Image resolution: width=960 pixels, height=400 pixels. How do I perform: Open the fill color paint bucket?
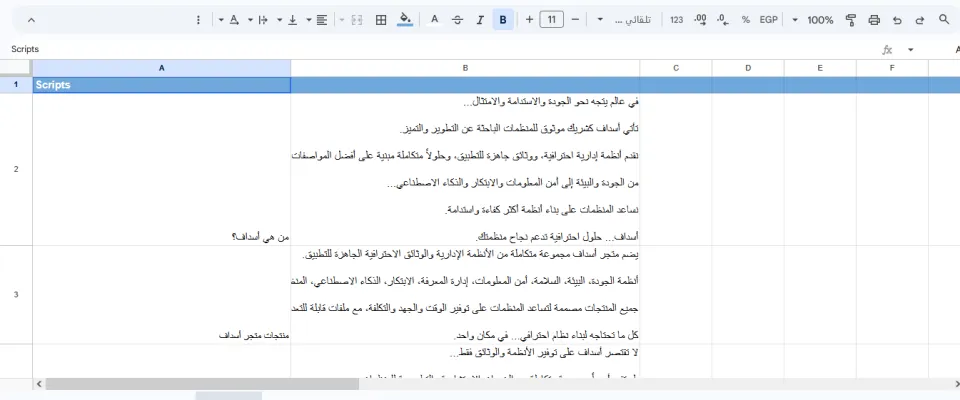click(404, 20)
